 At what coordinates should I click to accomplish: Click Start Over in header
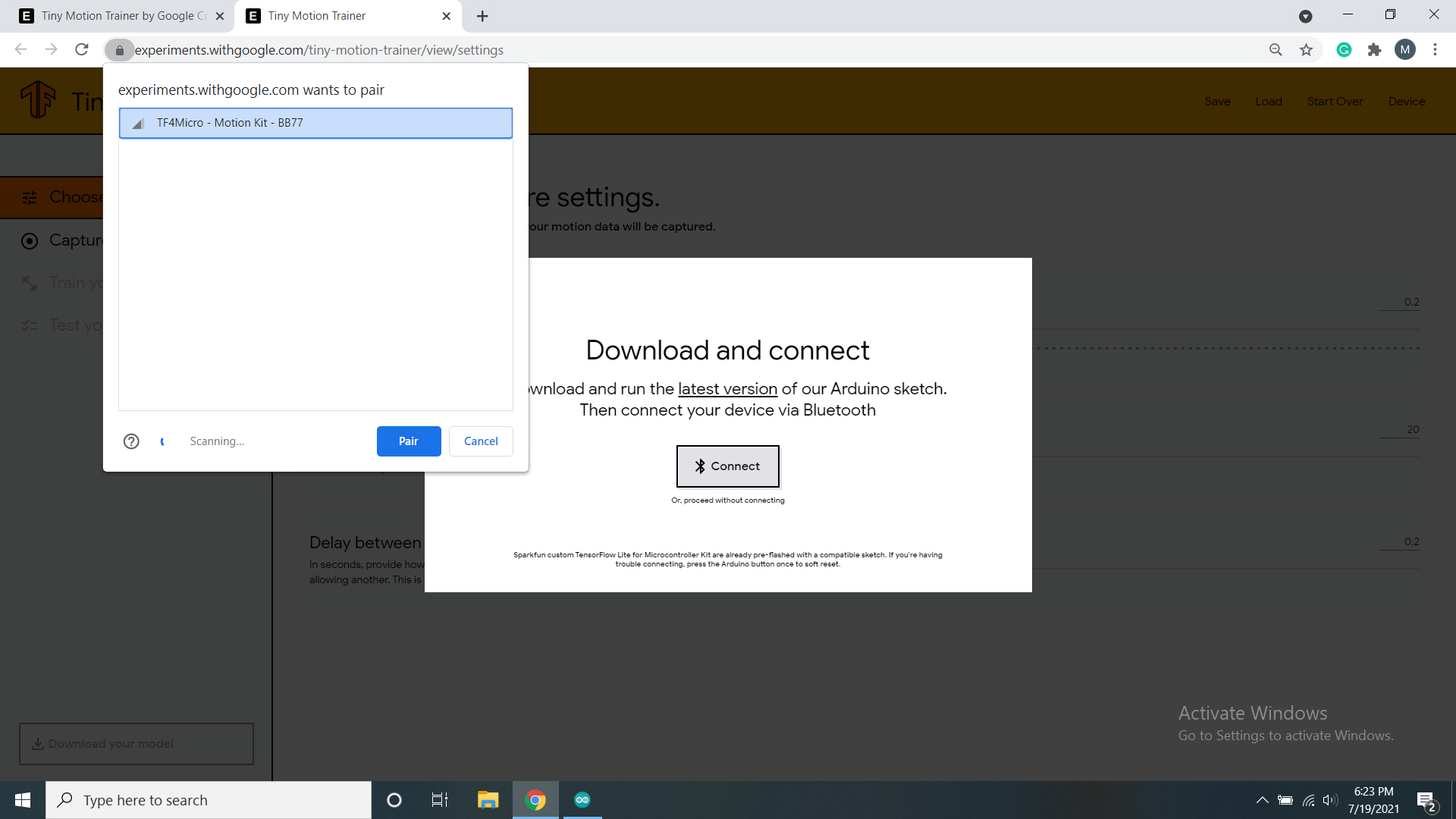click(1335, 102)
